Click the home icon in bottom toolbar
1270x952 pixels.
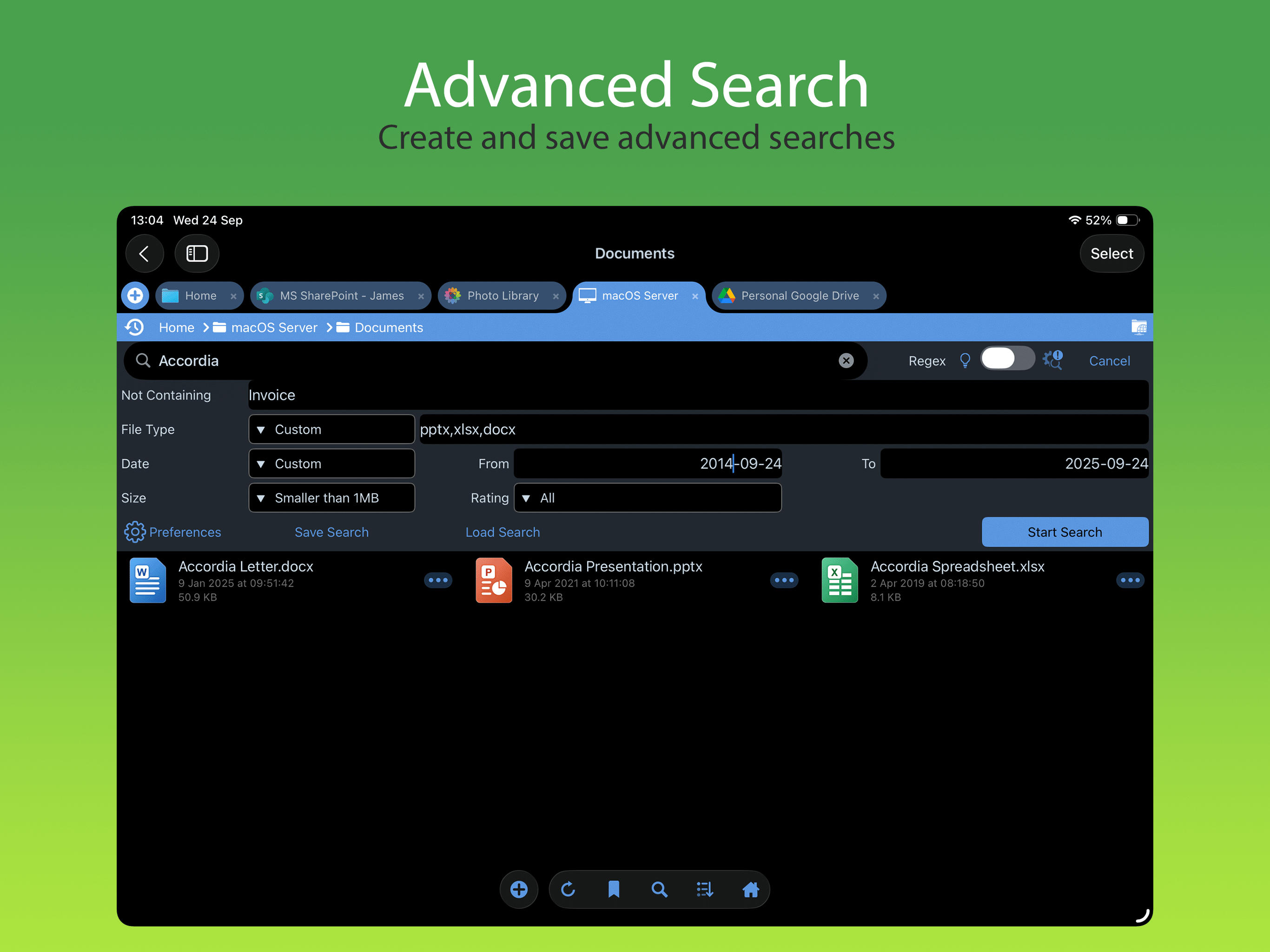pyautogui.click(x=750, y=889)
